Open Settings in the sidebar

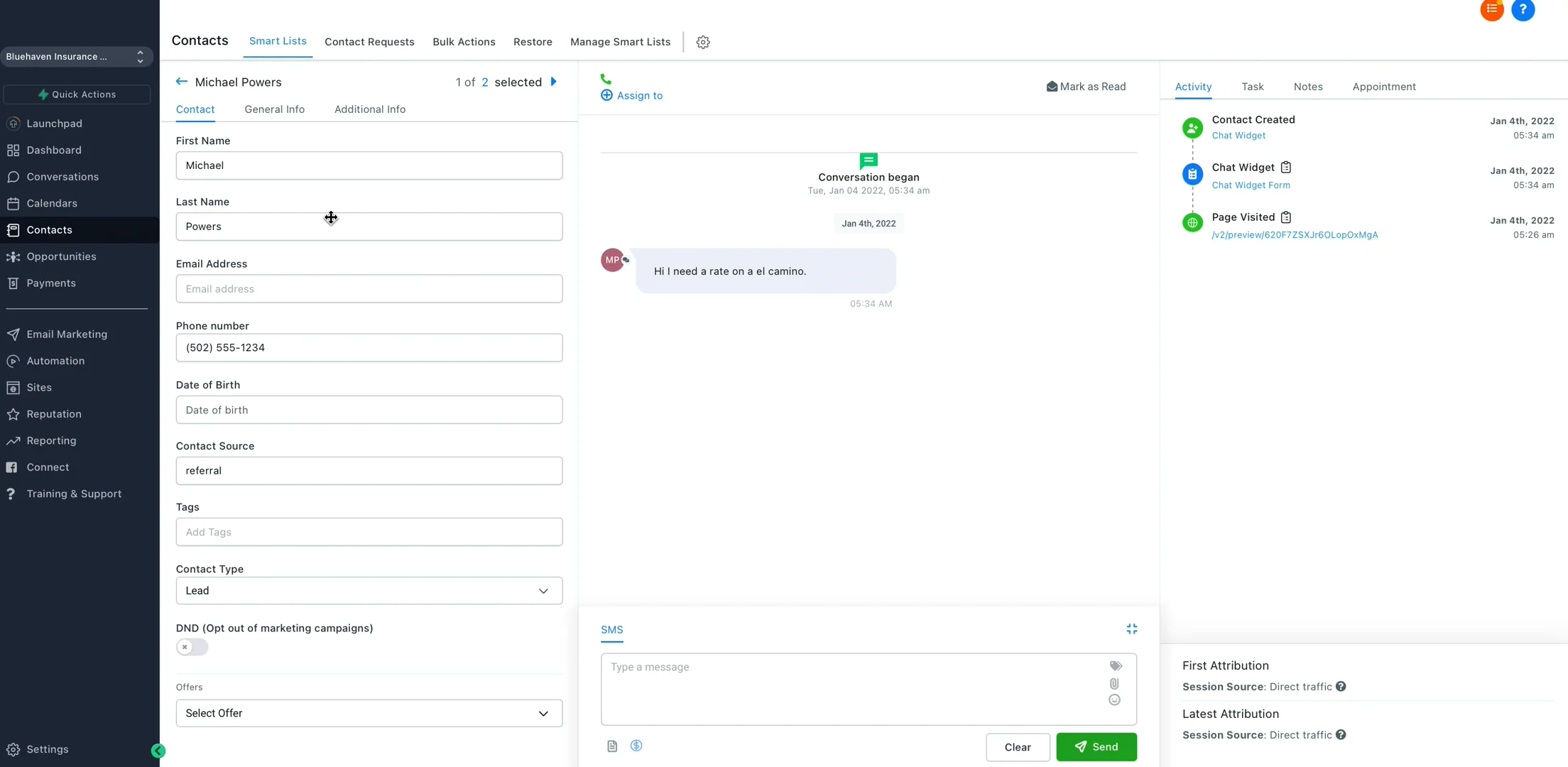[x=48, y=749]
